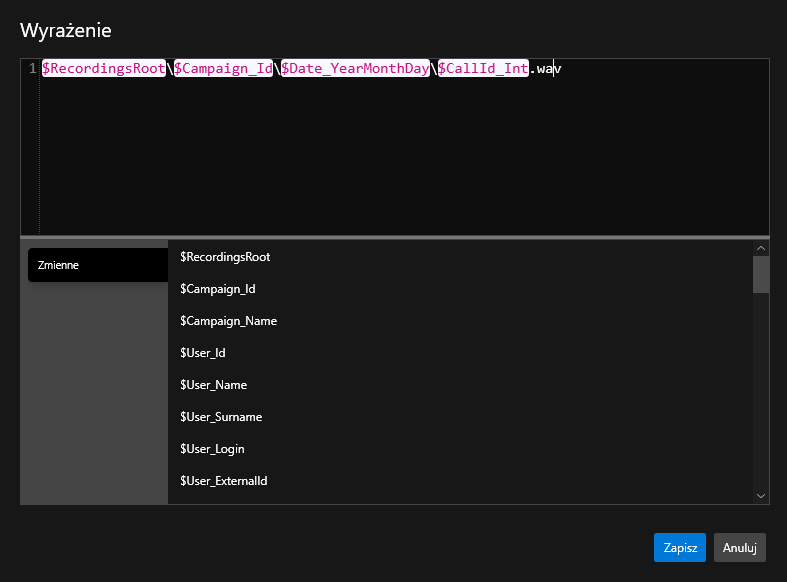Screen dimensions: 787x582
Task: Click $Date_YearMonthDay in the expression editor
Action: pos(356,68)
